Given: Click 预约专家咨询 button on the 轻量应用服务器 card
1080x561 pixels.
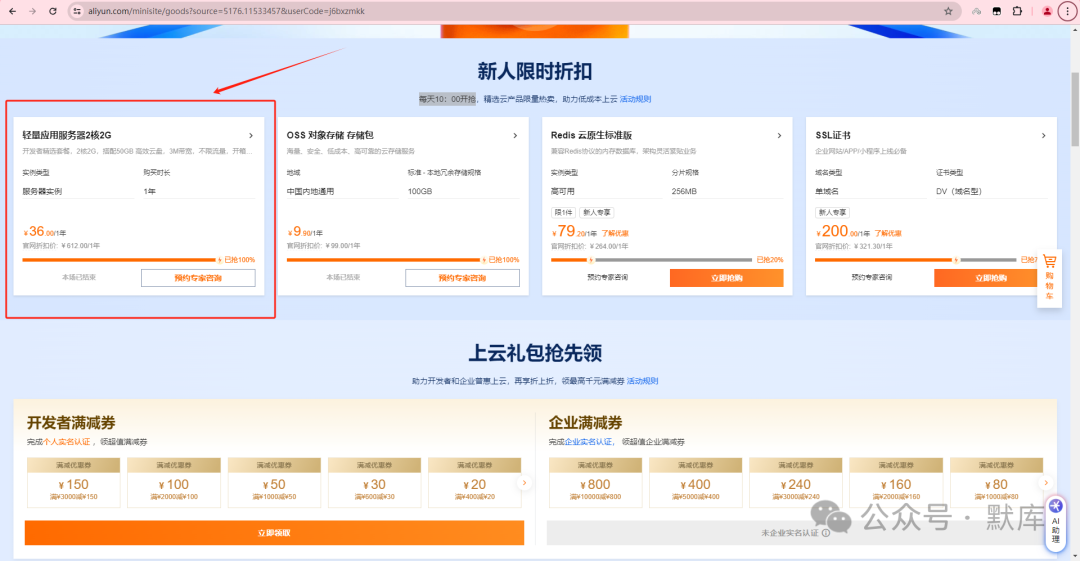Looking at the screenshot, I should 198,278.
